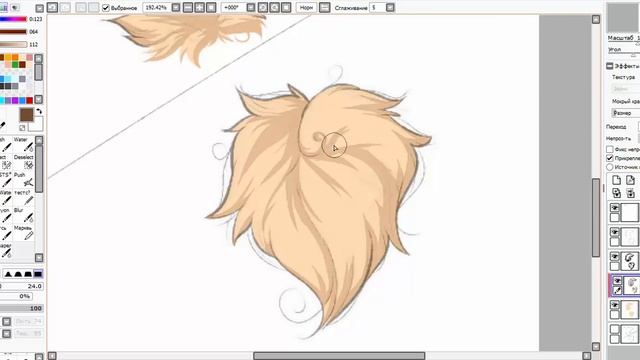Create a new normal layer icon

point(616,180)
